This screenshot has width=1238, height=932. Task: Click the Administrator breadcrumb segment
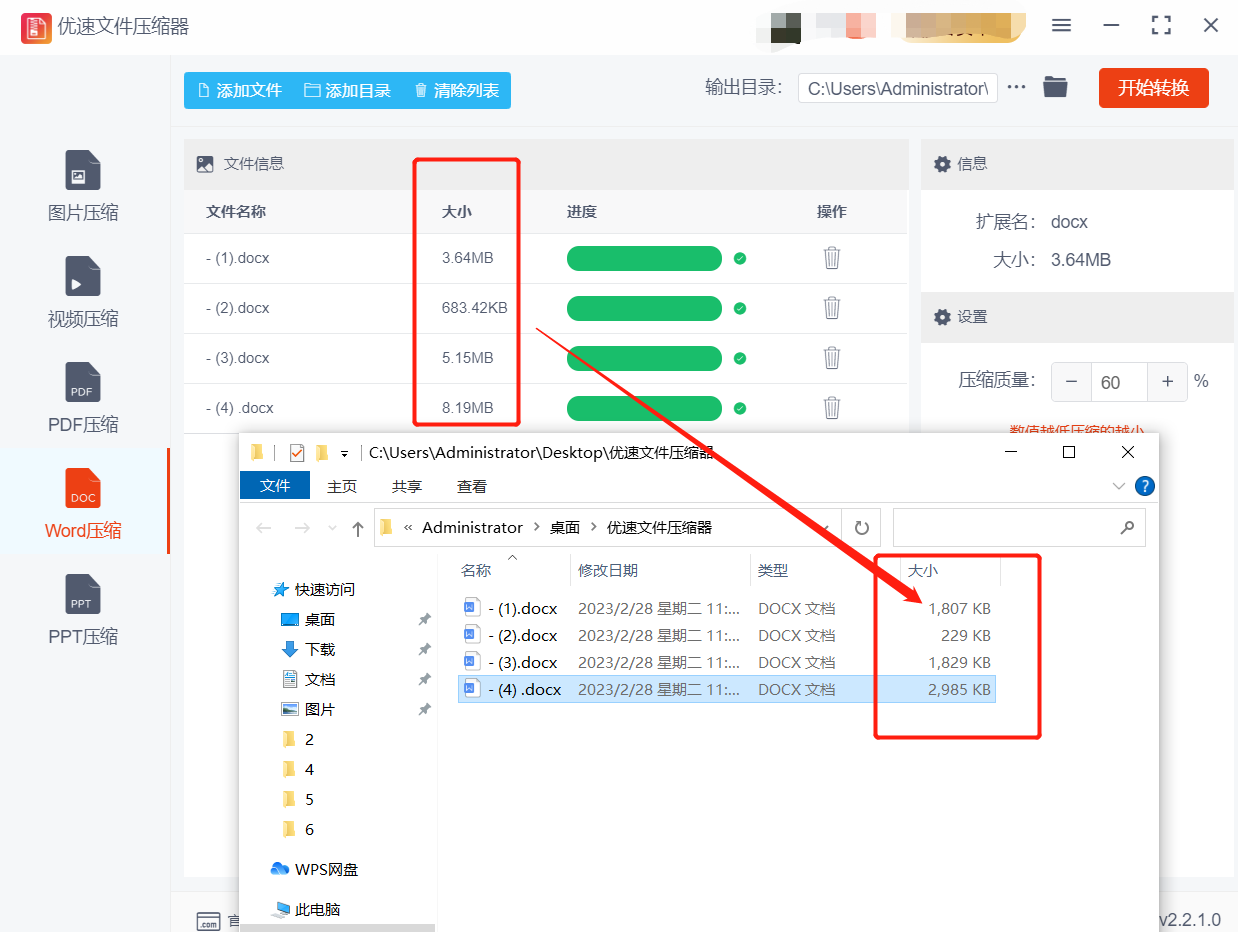click(472, 527)
